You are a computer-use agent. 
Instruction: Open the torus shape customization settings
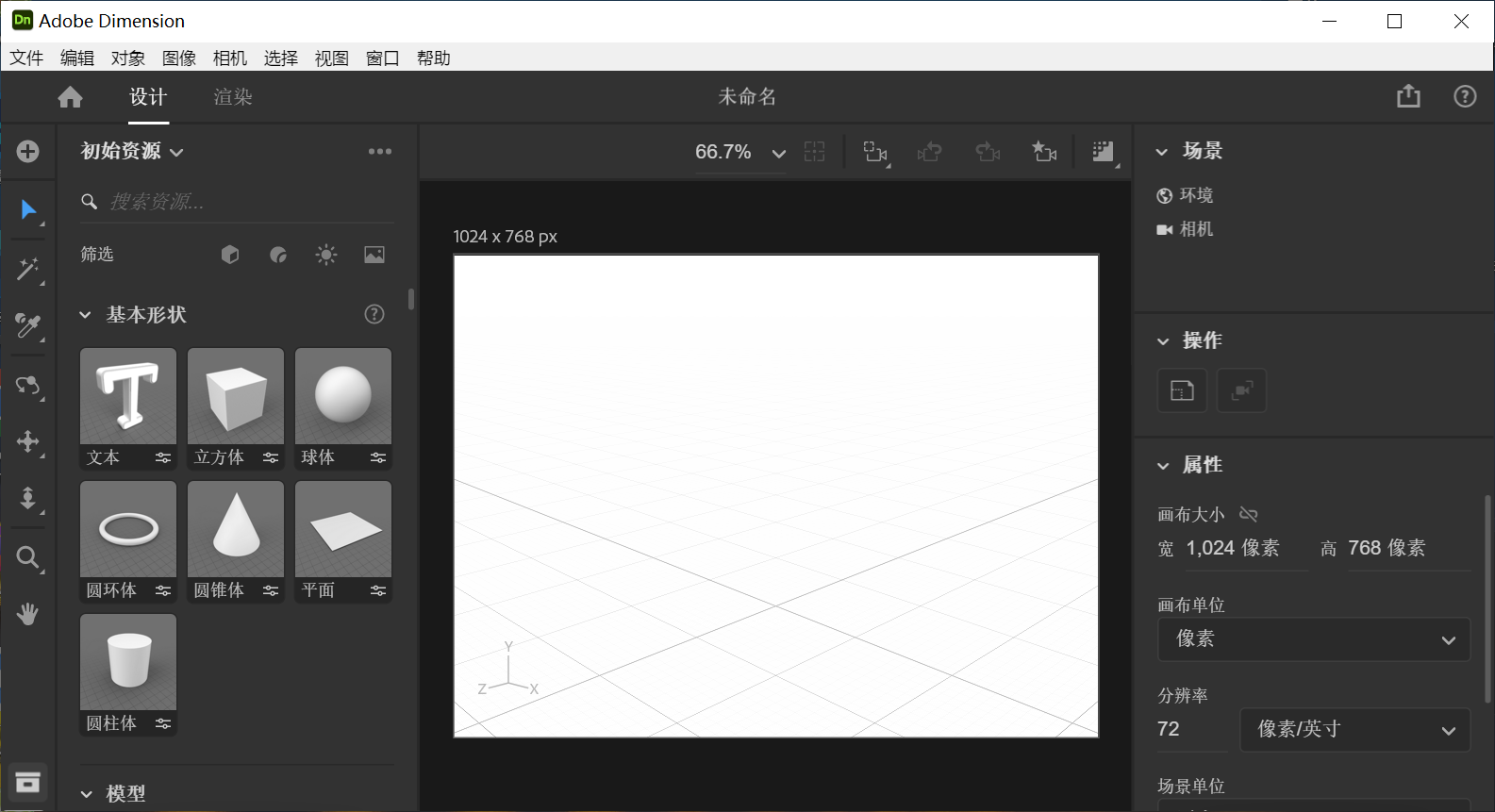tap(163, 590)
